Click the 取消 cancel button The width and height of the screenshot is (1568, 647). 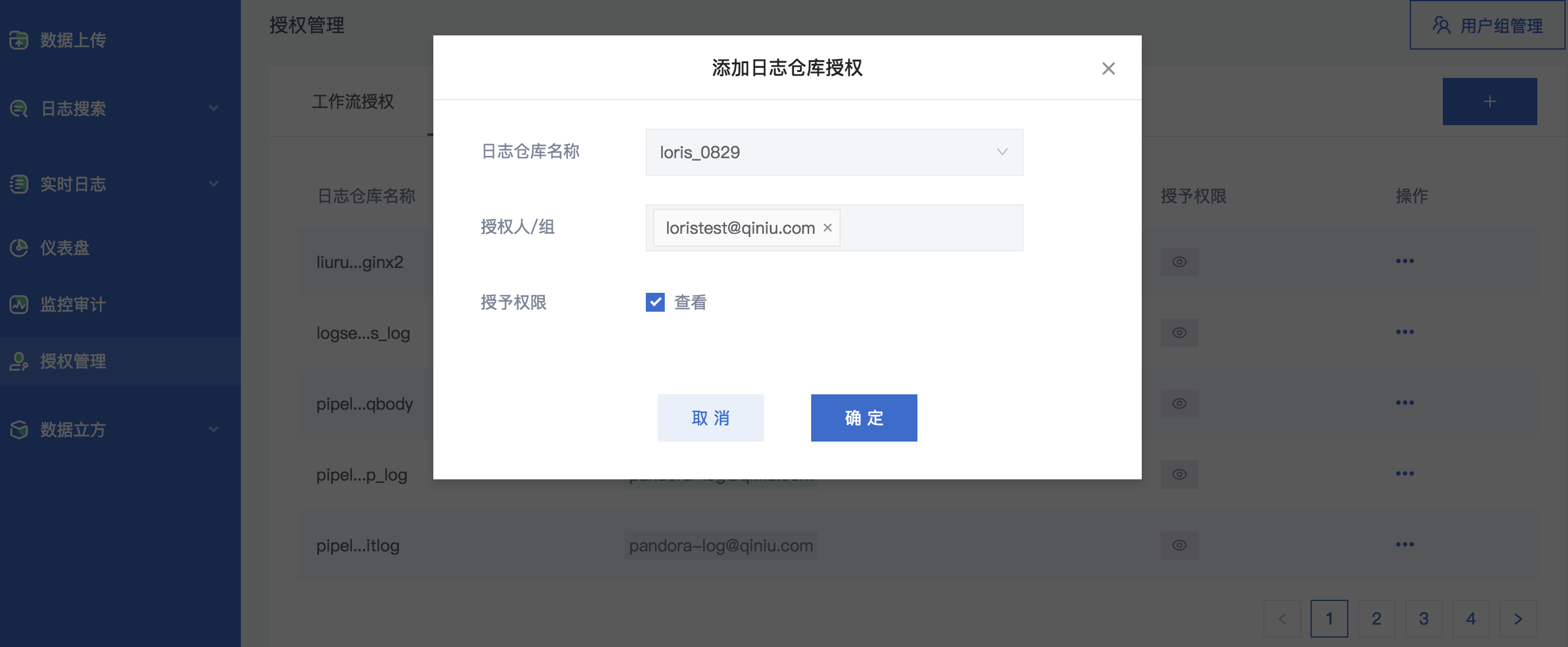pos(710,417)
